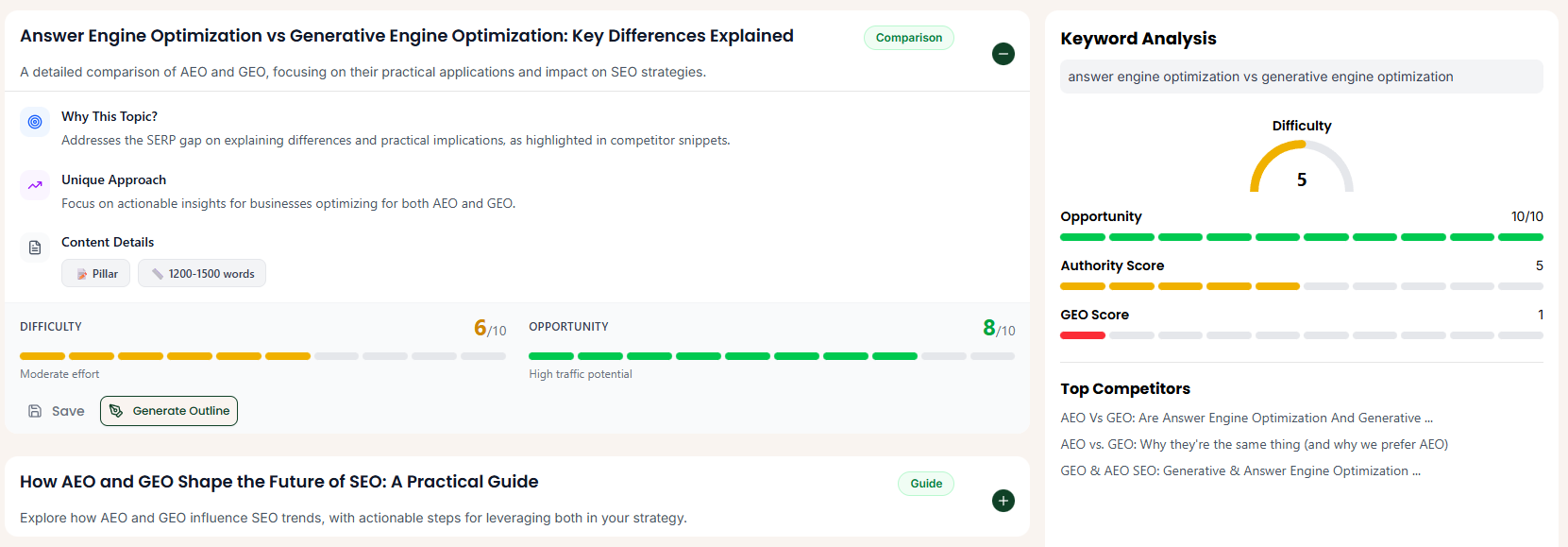The width and height of the screenshot is (1568, 547).
Task: Click the ruler icon on word count tag
Action: point(158,274)
